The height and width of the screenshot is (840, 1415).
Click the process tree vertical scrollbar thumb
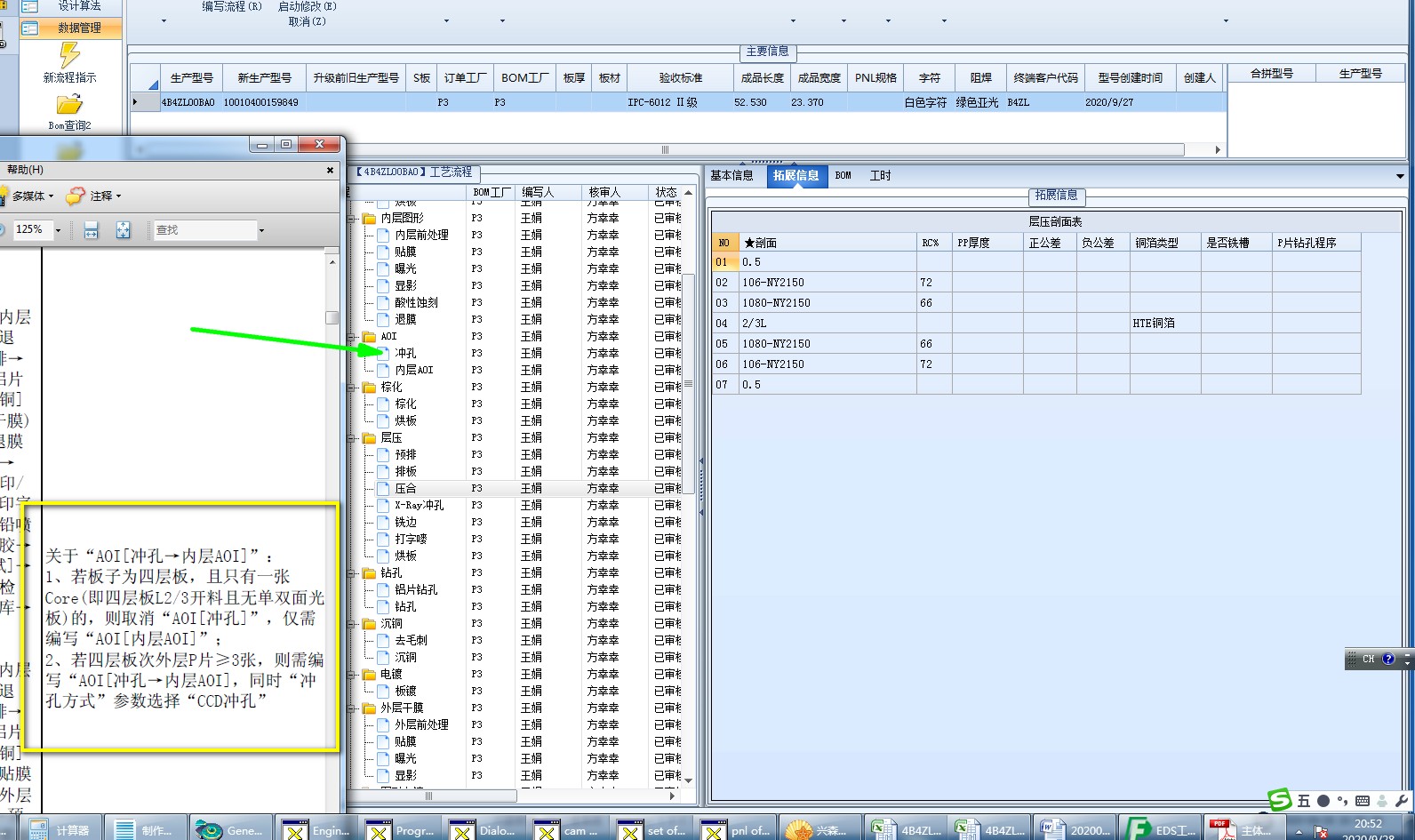point(688,383)
